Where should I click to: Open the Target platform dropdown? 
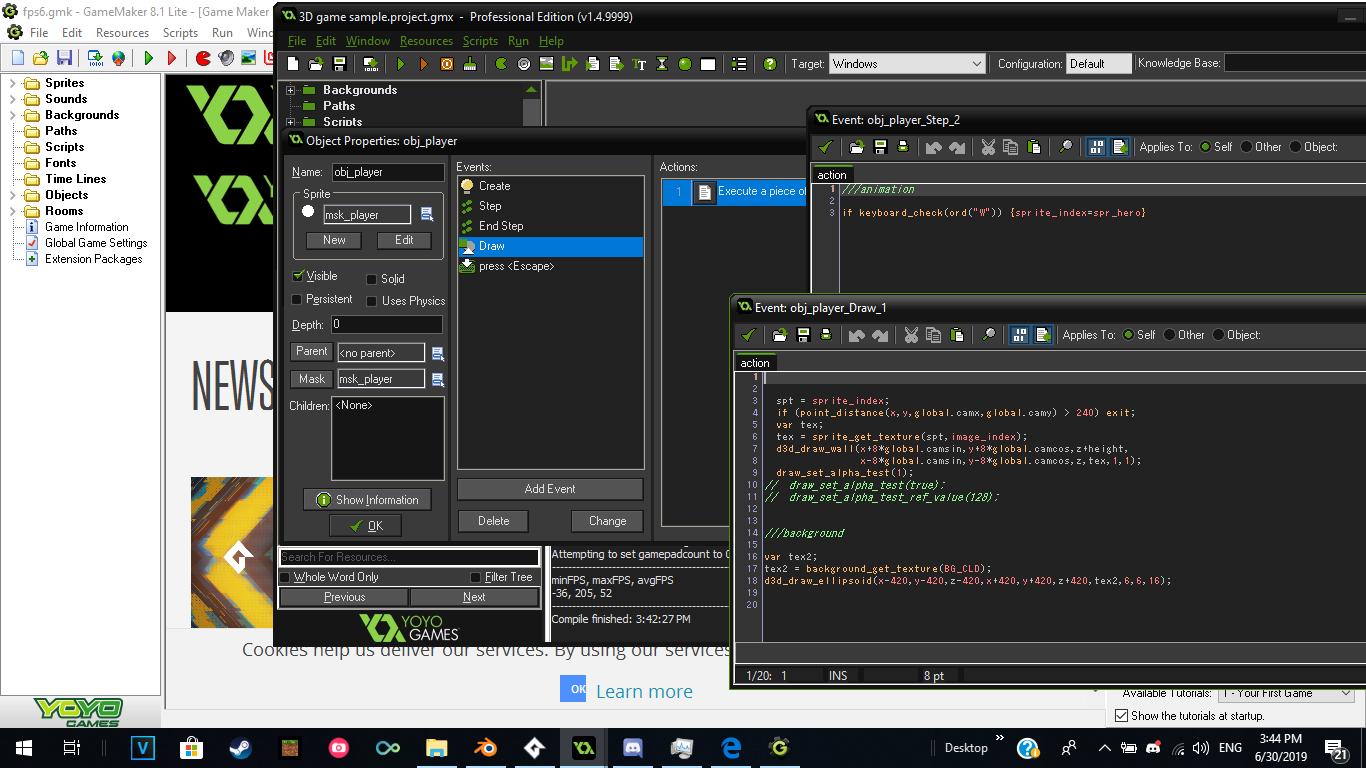[907, 64]
